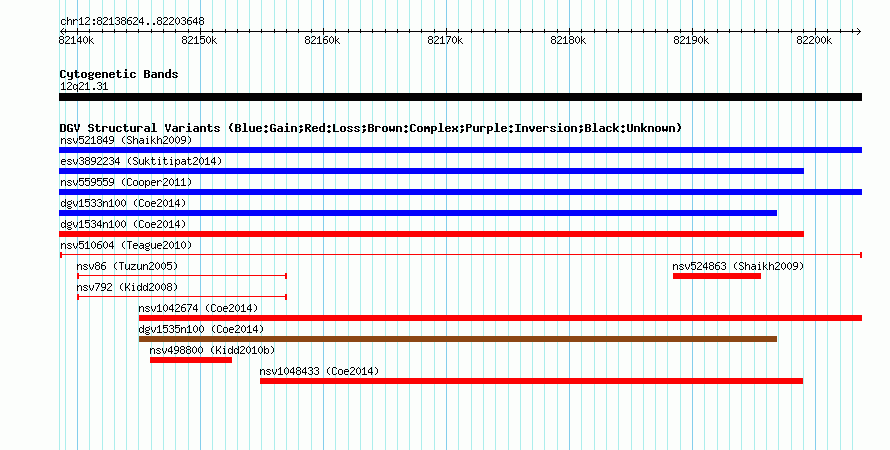The image size is (890, 450).
Task: Click the 82190k ruler tick label
Action: click(691, 40)
